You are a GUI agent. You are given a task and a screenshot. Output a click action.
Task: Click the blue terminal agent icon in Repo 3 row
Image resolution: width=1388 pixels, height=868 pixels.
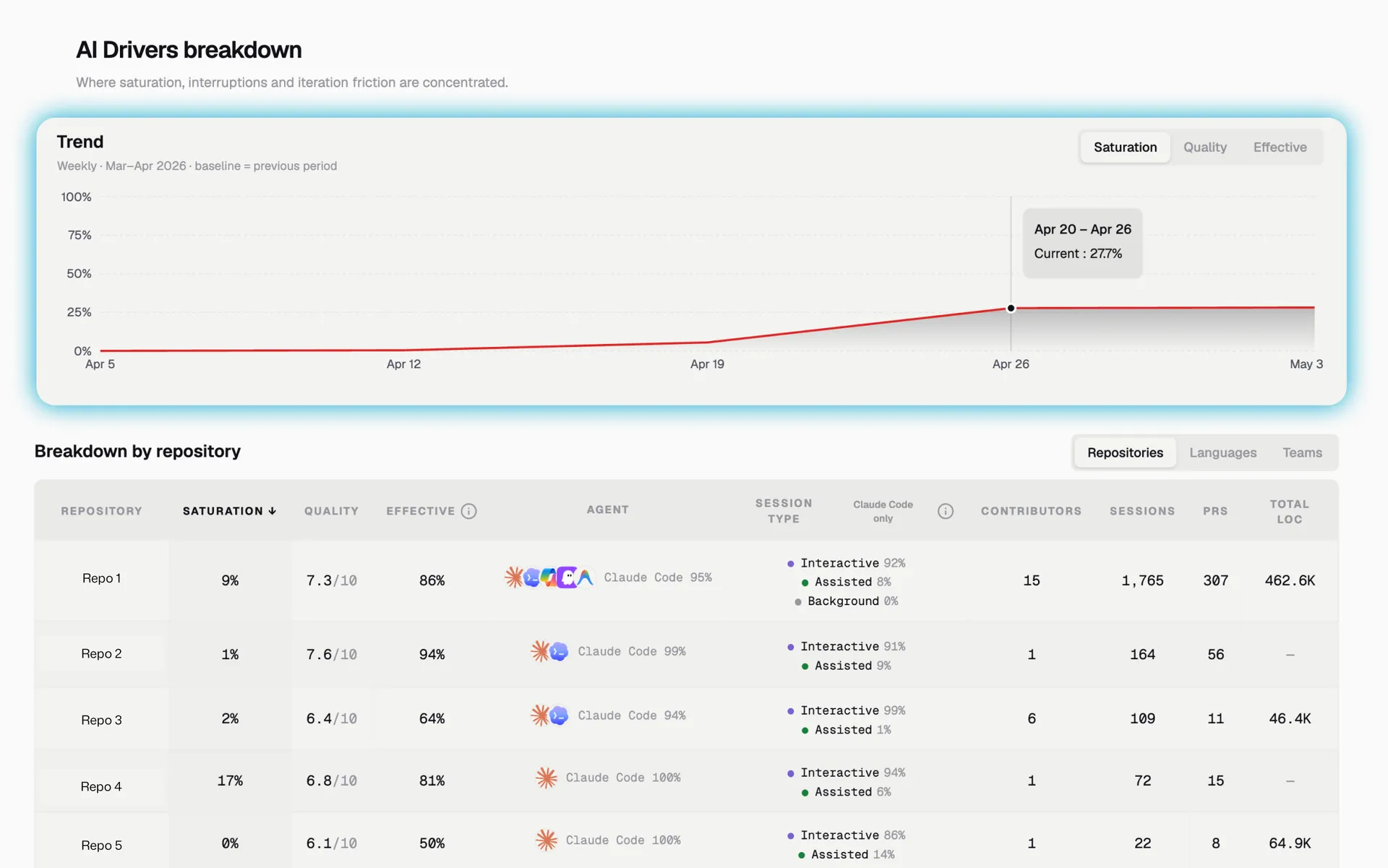[559, 716]
